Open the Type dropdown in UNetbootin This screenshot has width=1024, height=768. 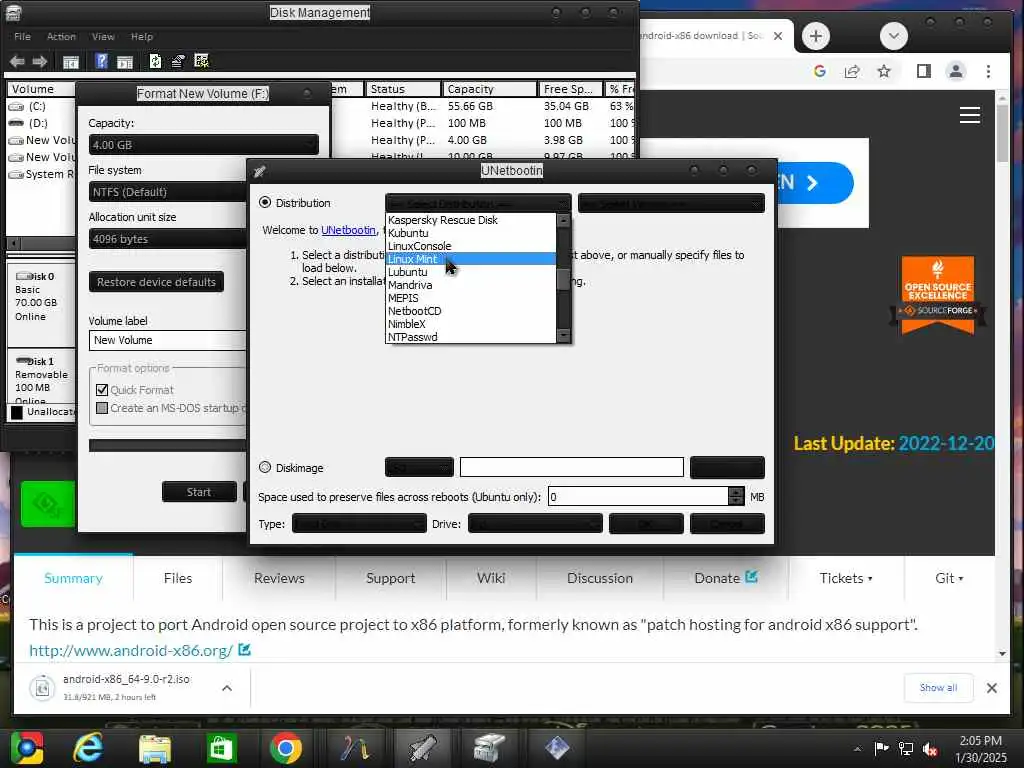point(359,524)
